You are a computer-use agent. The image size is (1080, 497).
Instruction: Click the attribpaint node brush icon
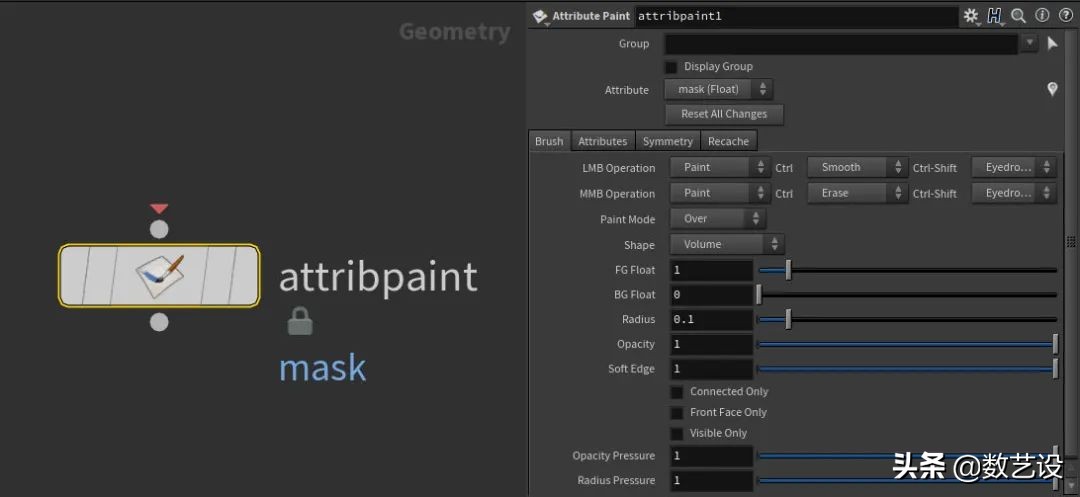[159, 275]
